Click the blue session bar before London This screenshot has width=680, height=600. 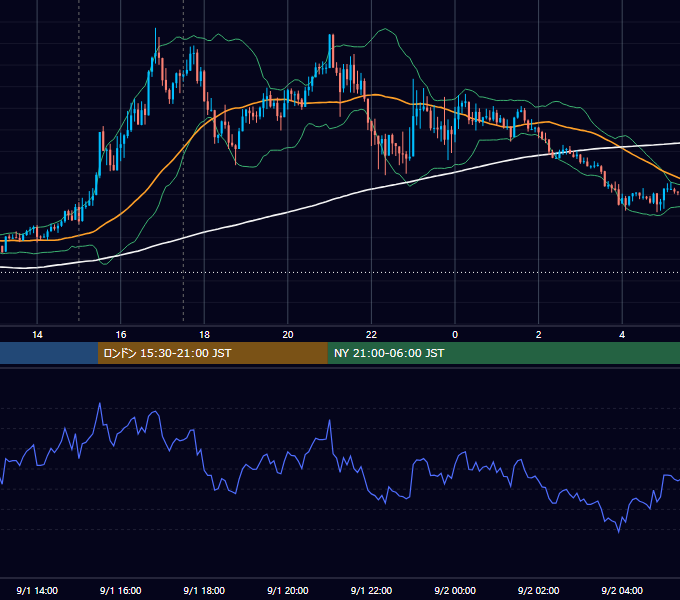(49, 353)
